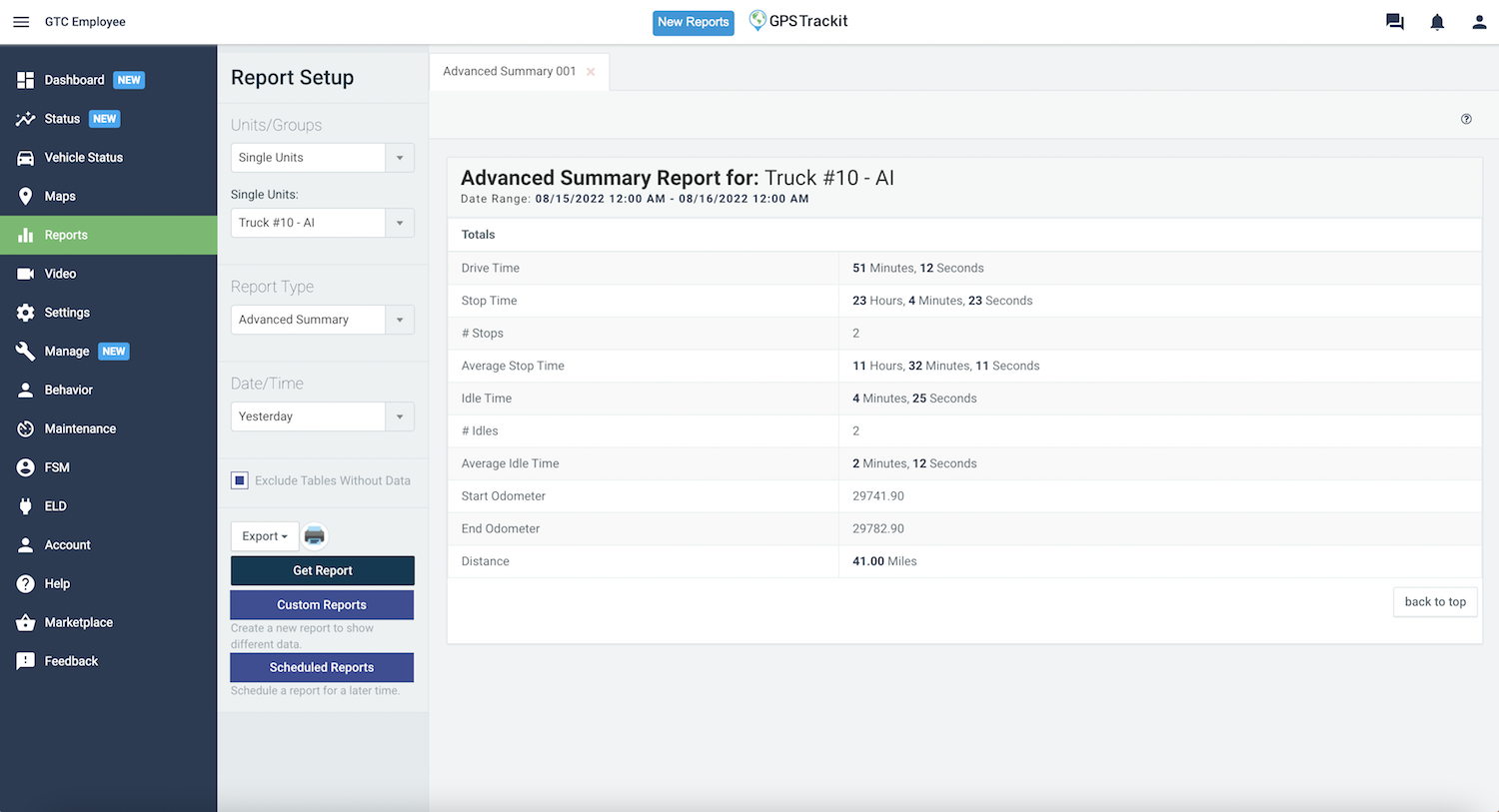Viewport: 1499px width, 812px height.
Task: Open the user profile icon
Action: (x=1479, y=22)
